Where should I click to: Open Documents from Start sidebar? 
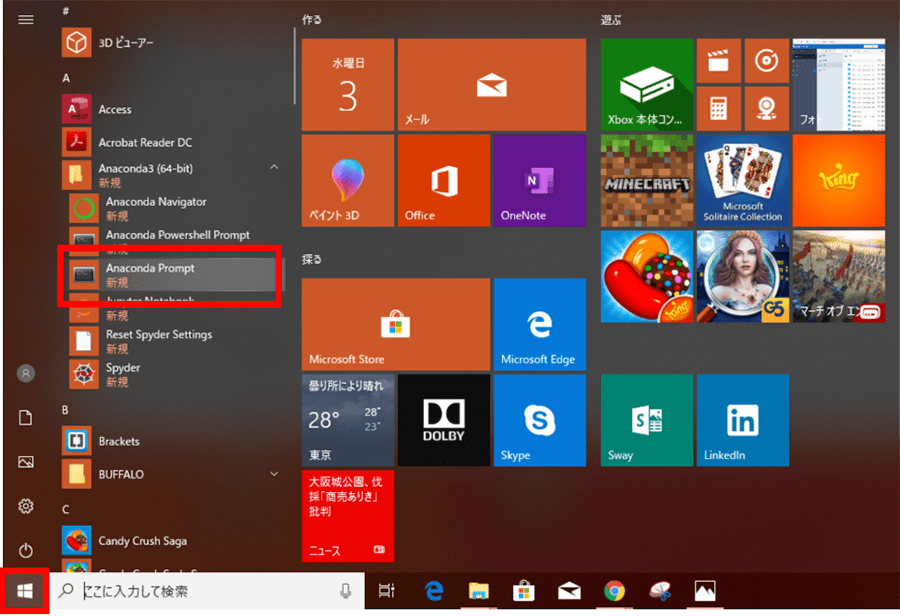(26, 417)
